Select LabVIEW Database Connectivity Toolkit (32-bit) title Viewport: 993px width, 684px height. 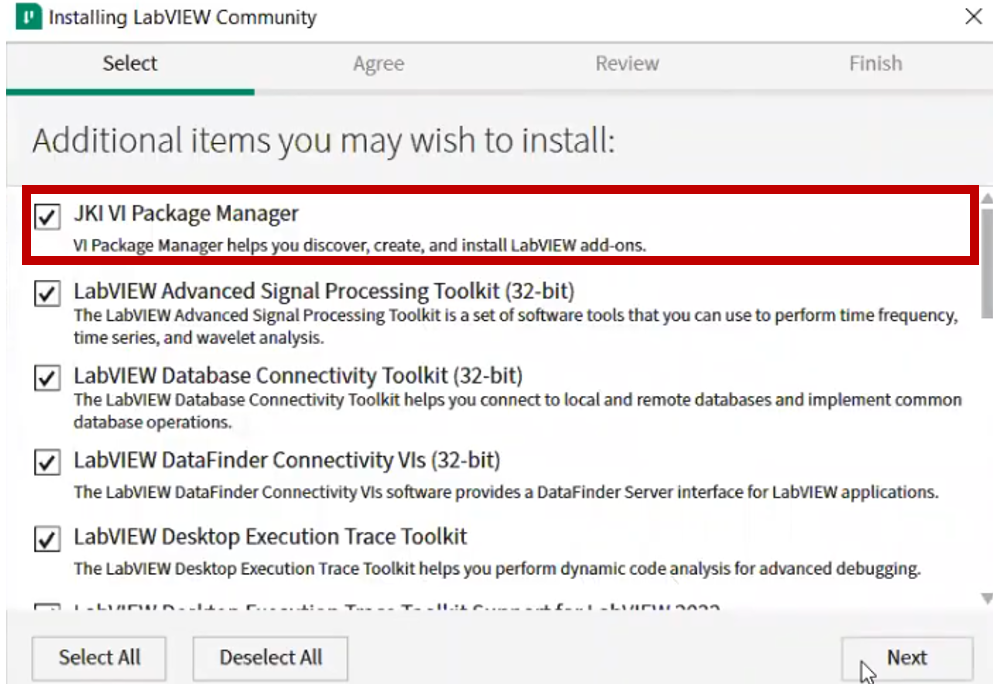point(298,376)
